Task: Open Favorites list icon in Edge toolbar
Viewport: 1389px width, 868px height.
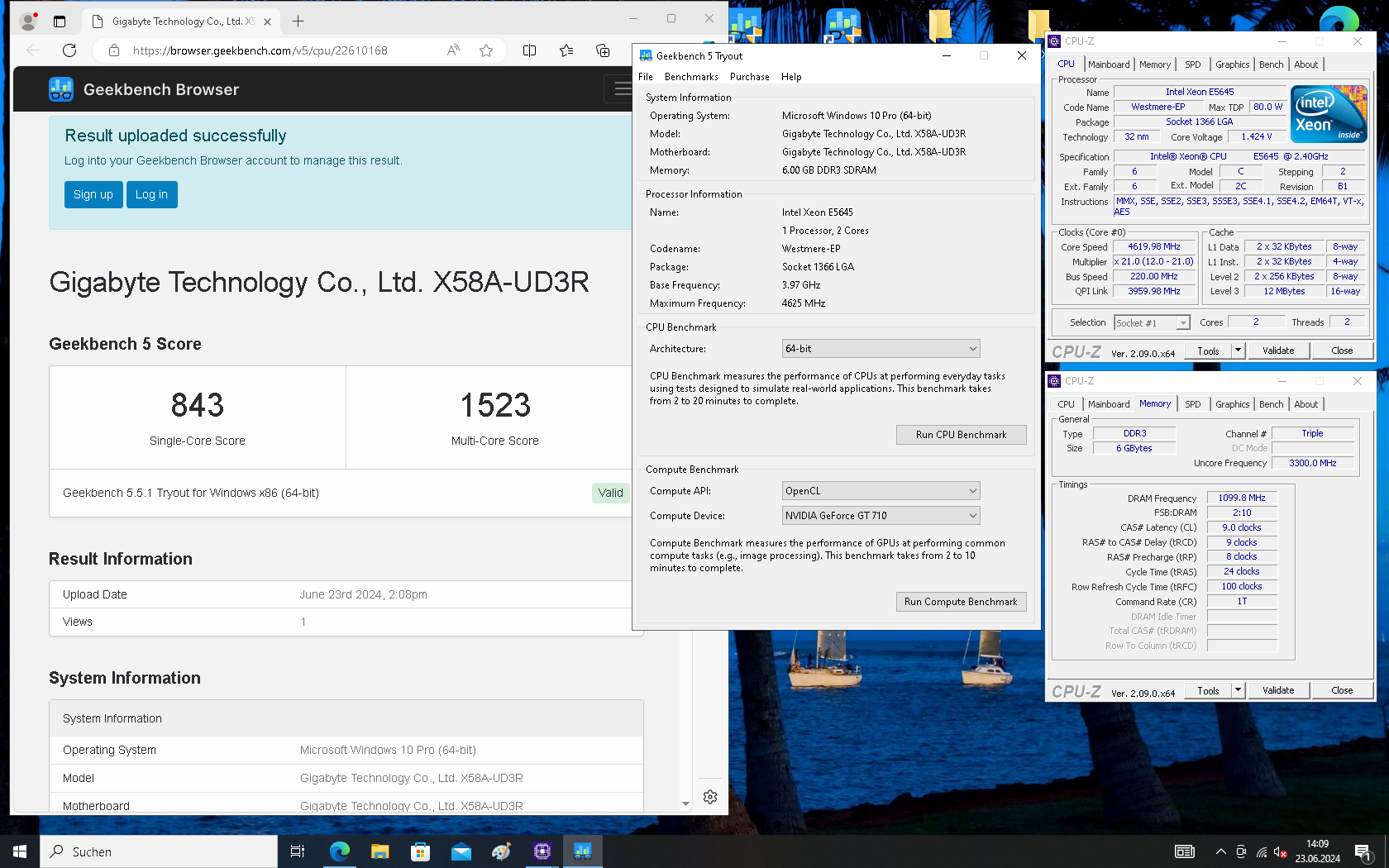Action: [x=566, y=50]
